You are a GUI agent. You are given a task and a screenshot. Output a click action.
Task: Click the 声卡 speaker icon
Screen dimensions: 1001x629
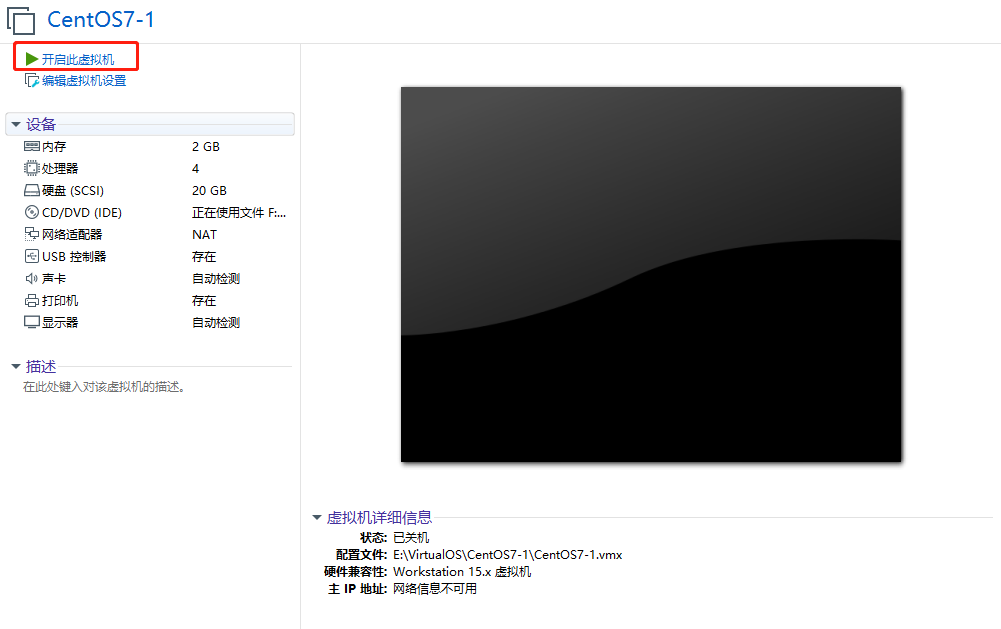[x=32, y=278]
